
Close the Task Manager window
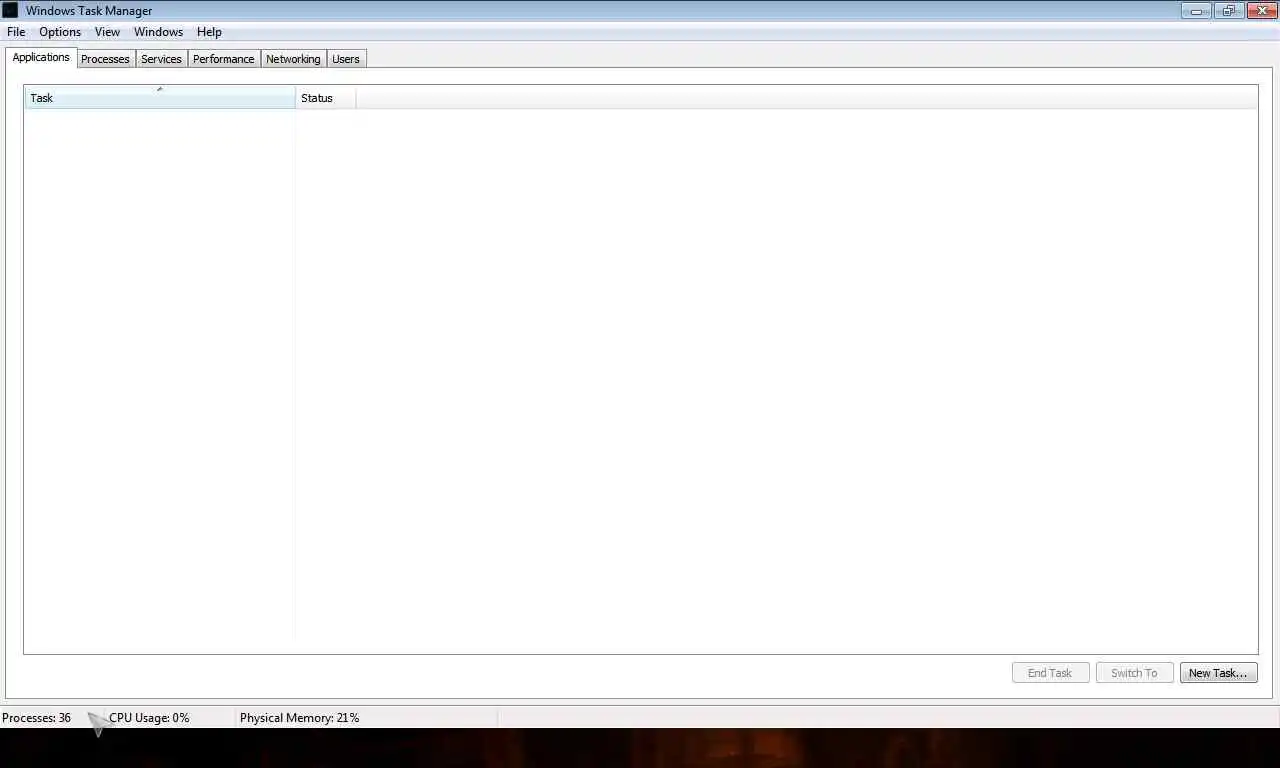pos(1261,11)
